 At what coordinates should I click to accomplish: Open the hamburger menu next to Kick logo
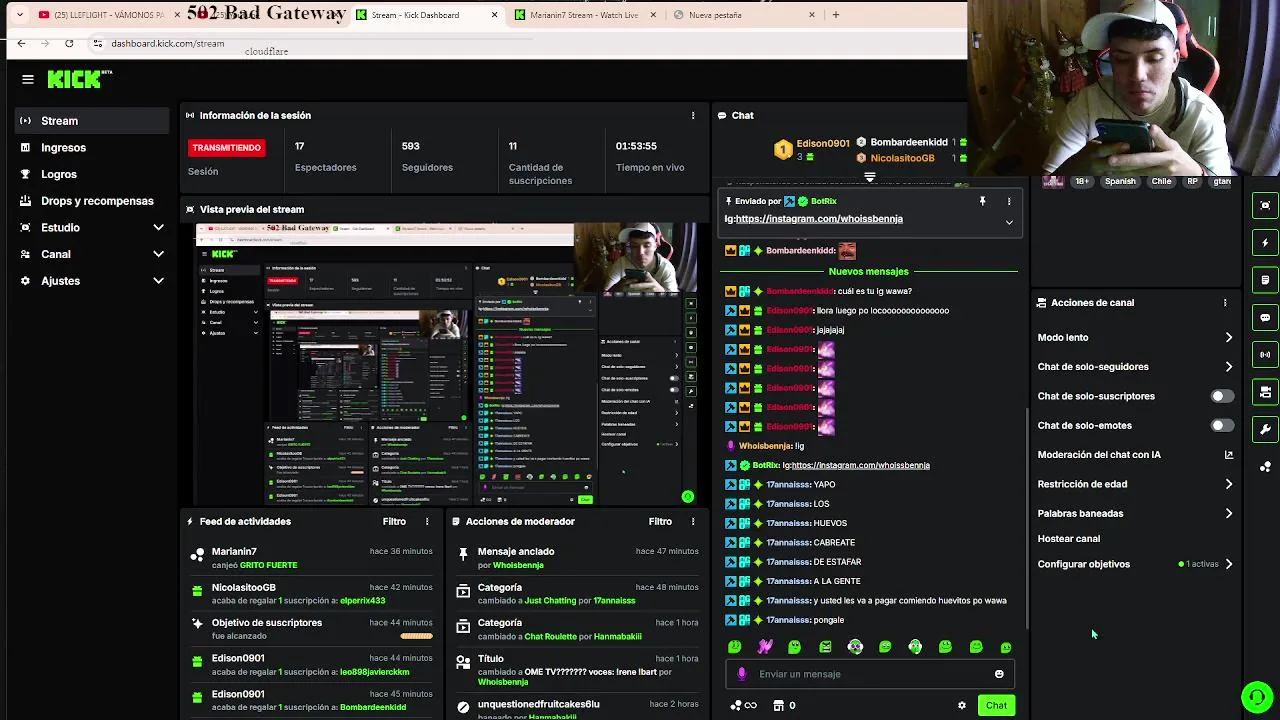(28, 79)
